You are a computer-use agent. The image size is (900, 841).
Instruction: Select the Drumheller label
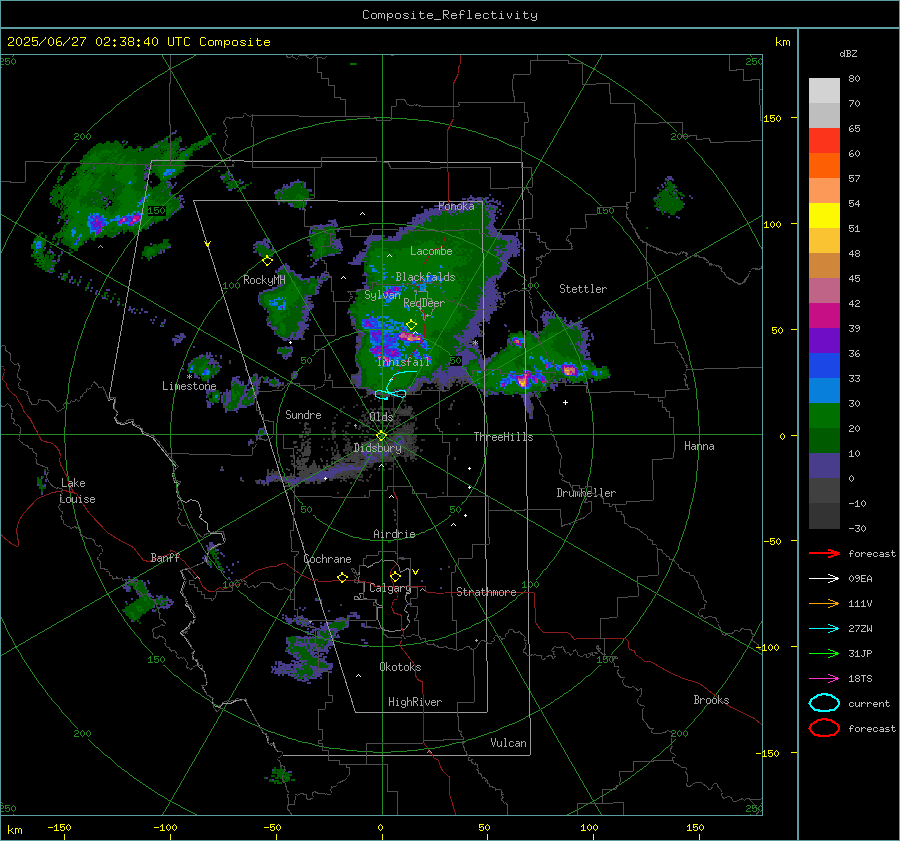point(586,493)
